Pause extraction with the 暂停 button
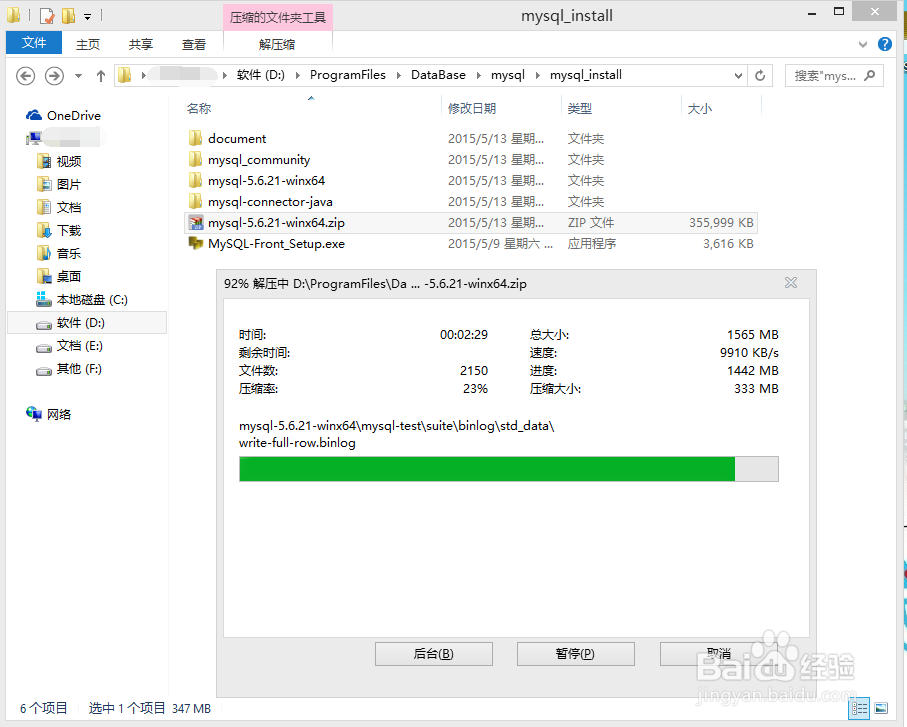Screen dimensions: 907x727 (575, 653)
